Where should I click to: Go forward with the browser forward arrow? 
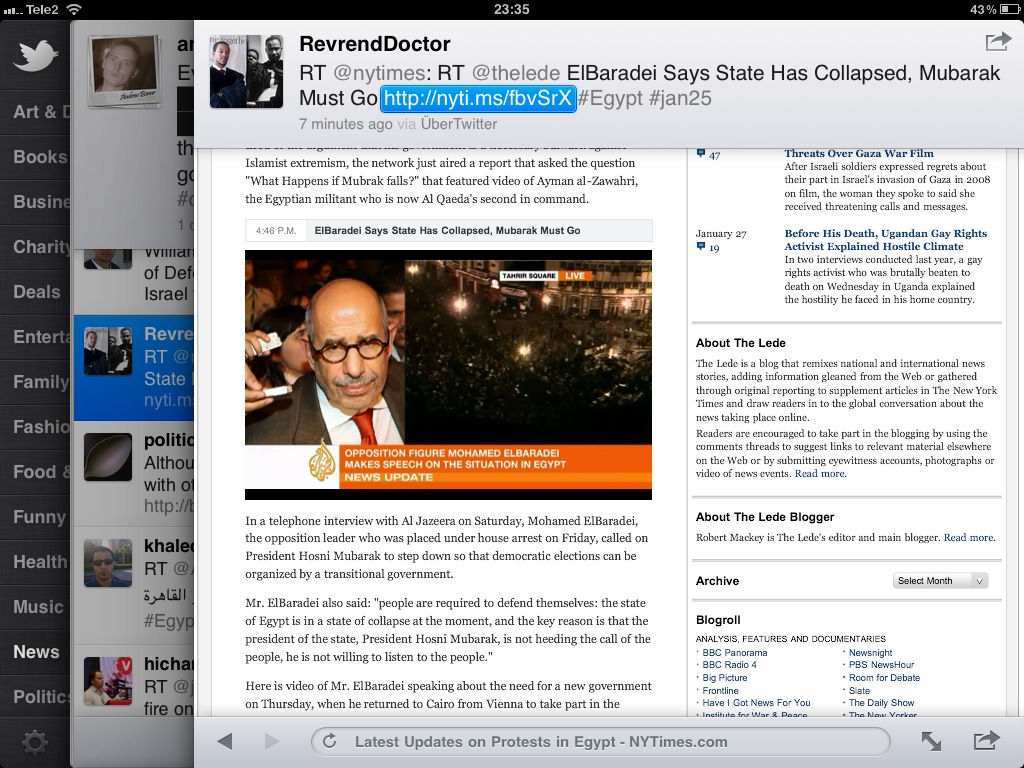272,741
